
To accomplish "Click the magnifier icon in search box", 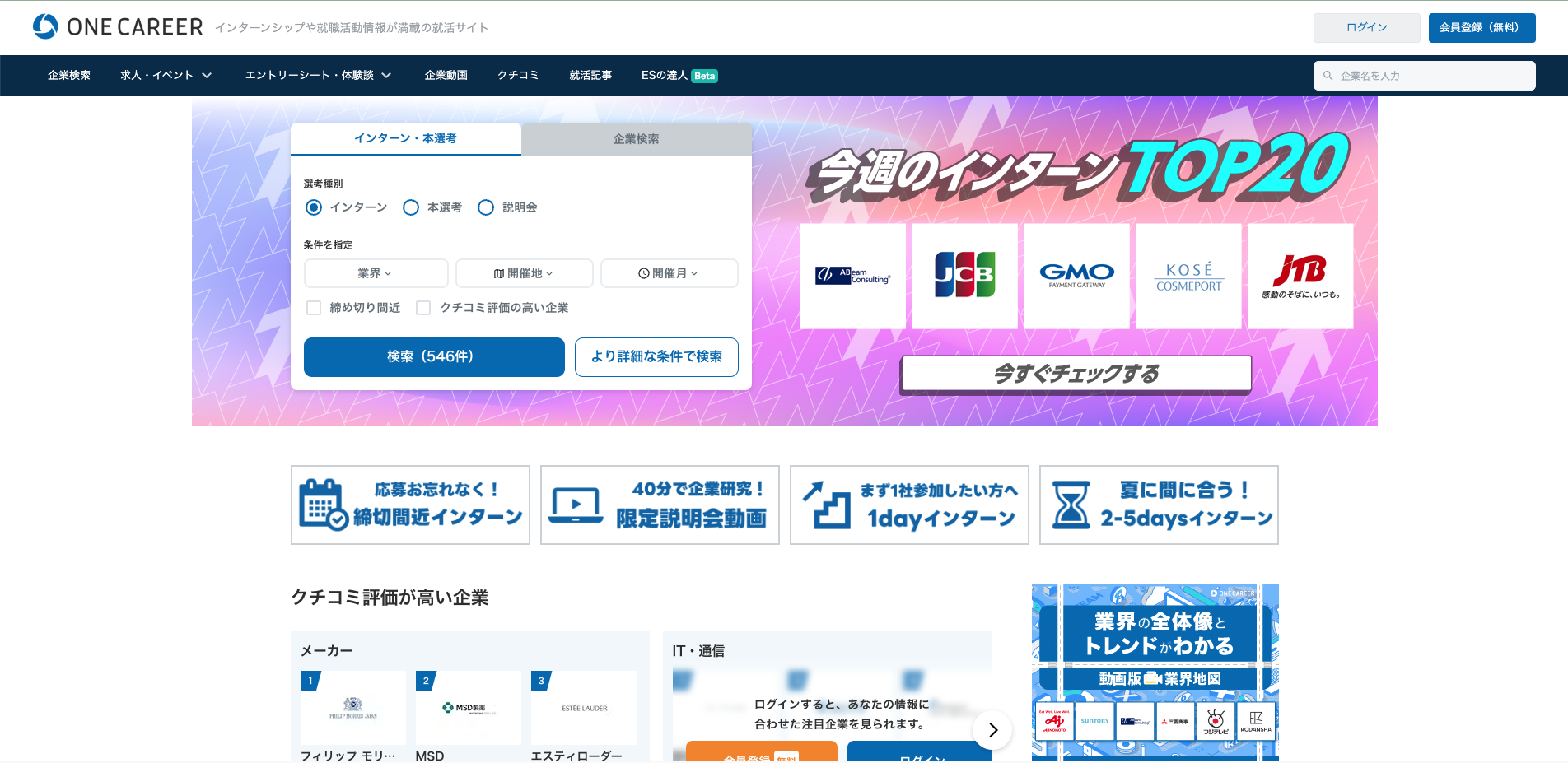I will click(1328, 76).
